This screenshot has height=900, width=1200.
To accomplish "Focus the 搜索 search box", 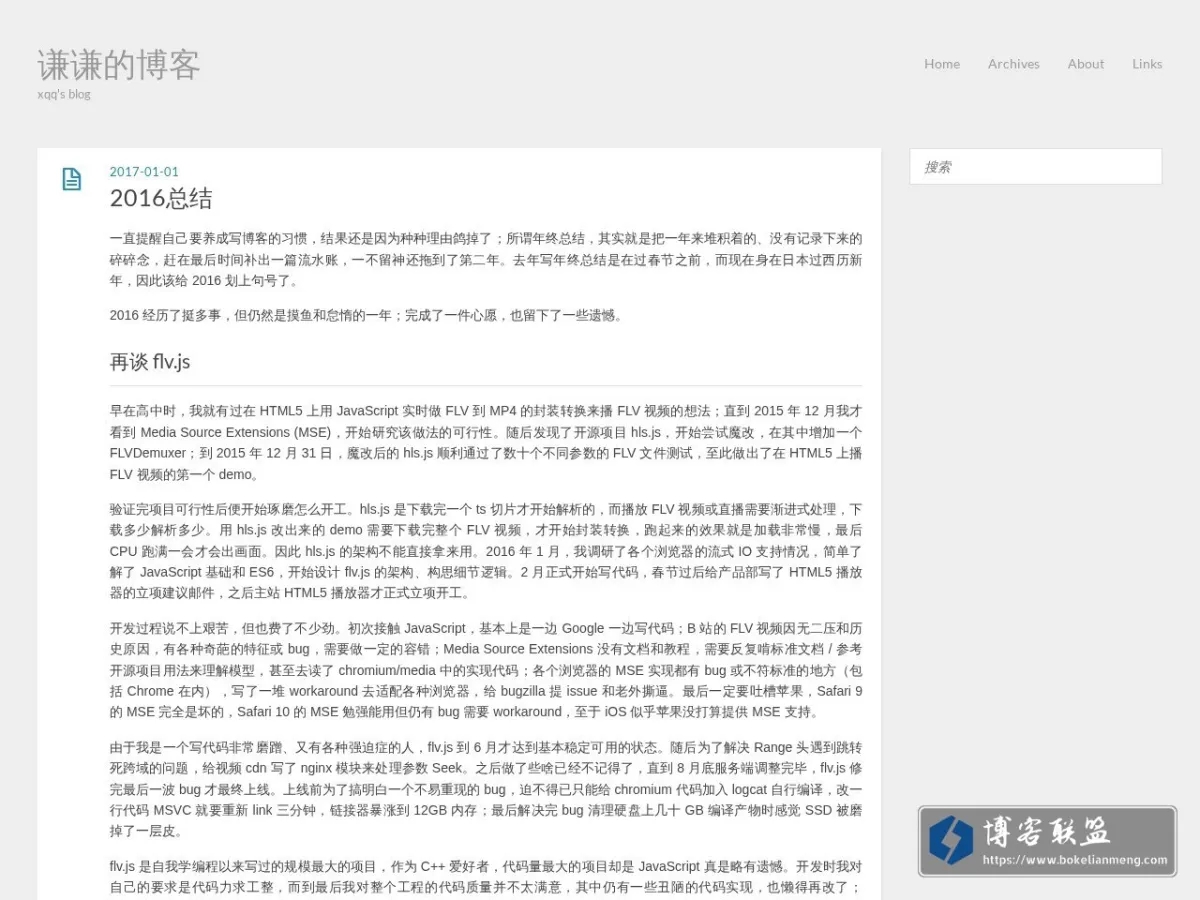I will click(1036, 167).
